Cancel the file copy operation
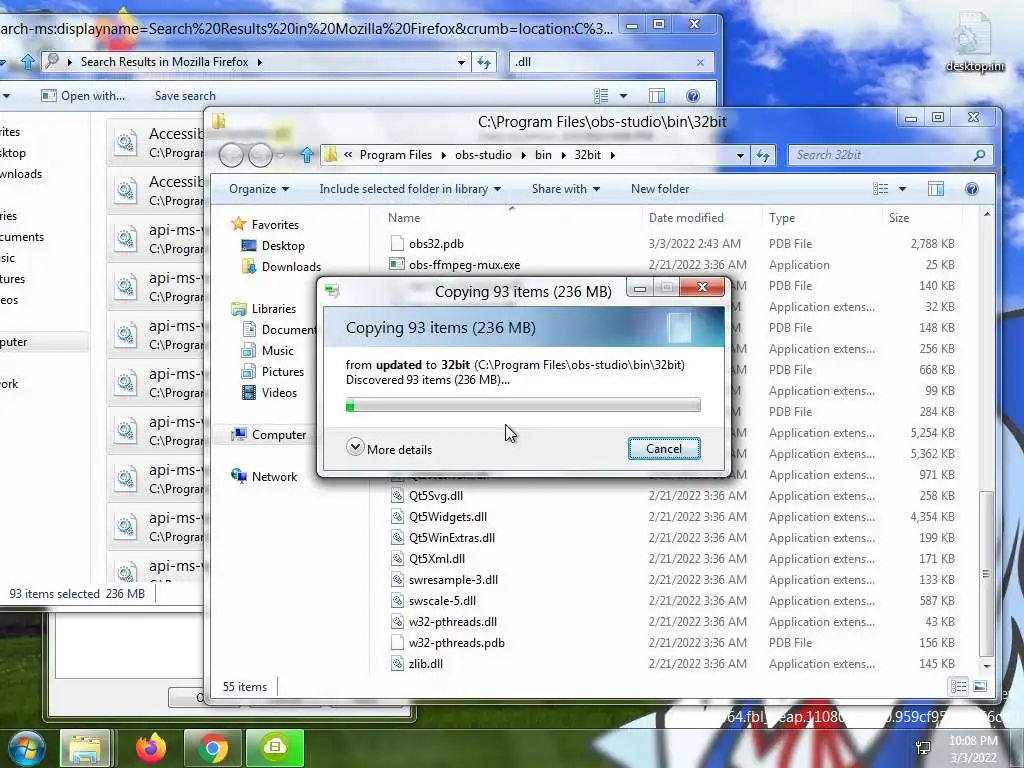This screenshot has height=768, width=1024. click(664, 449)
